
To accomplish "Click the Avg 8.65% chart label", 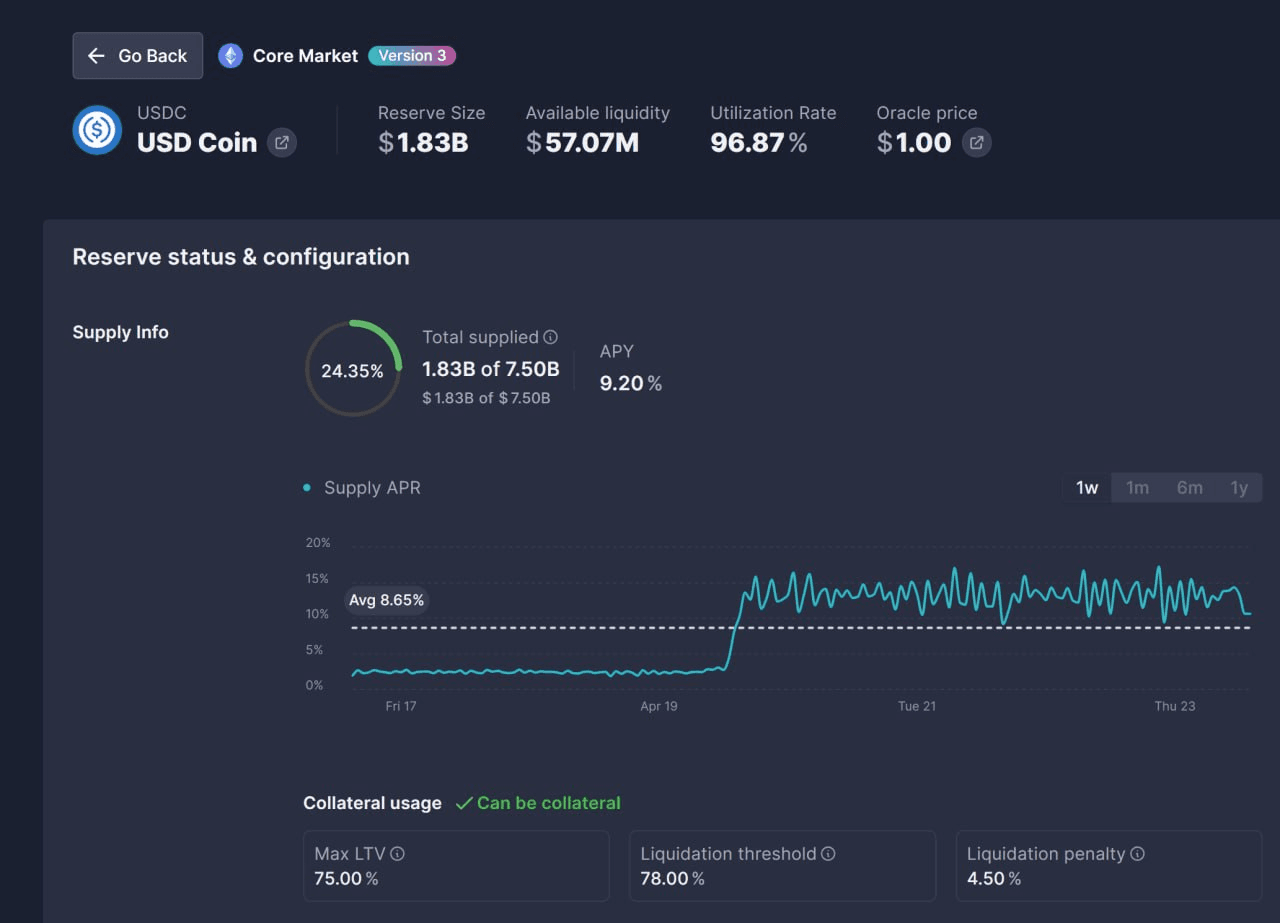I will pos(386,600).
